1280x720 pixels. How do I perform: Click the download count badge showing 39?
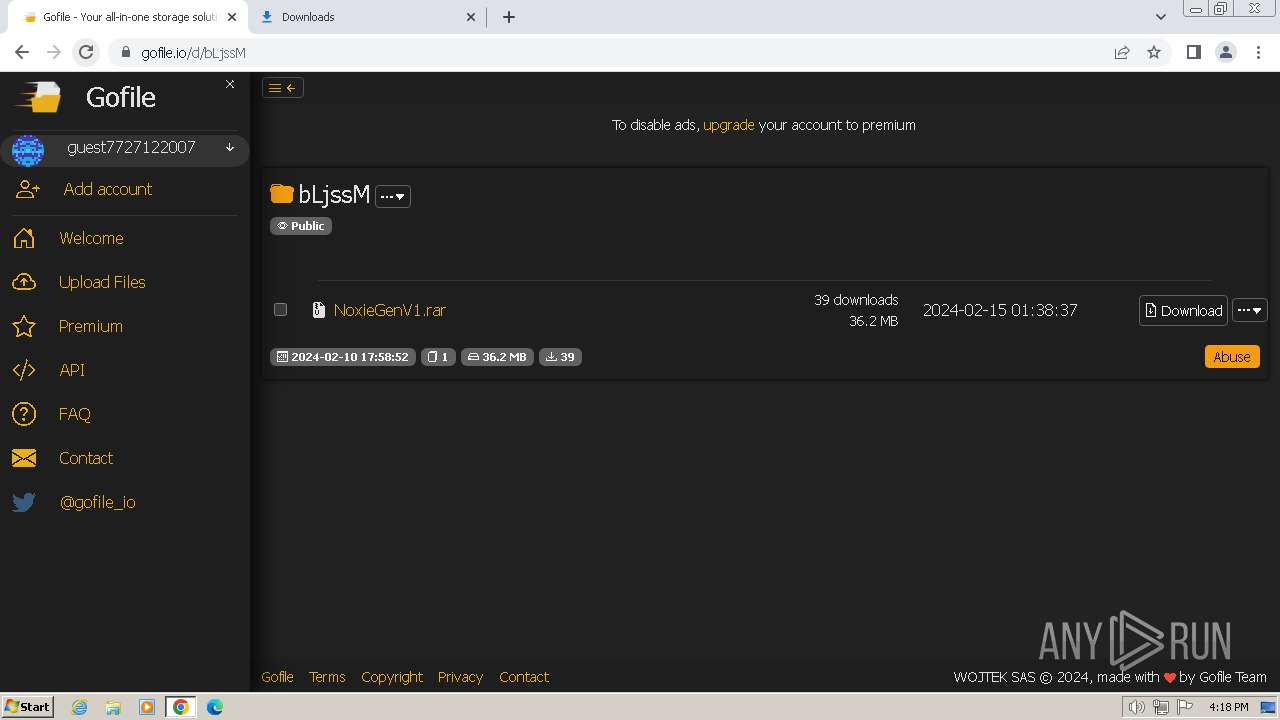pos(560,357)
